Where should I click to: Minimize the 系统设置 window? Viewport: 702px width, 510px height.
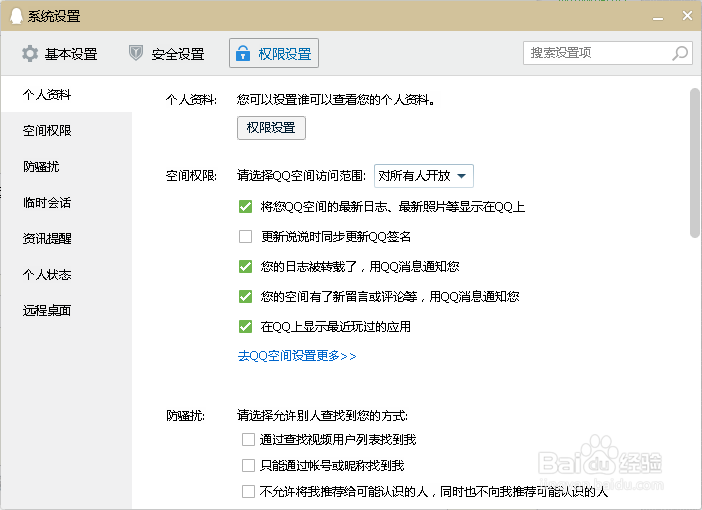pyautogui.click(x=658, y=17)
